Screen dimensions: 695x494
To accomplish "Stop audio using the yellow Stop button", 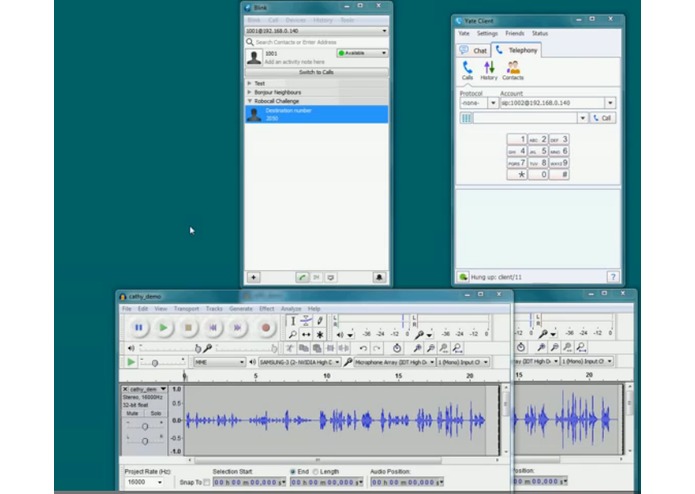I will tap(188, 327).
